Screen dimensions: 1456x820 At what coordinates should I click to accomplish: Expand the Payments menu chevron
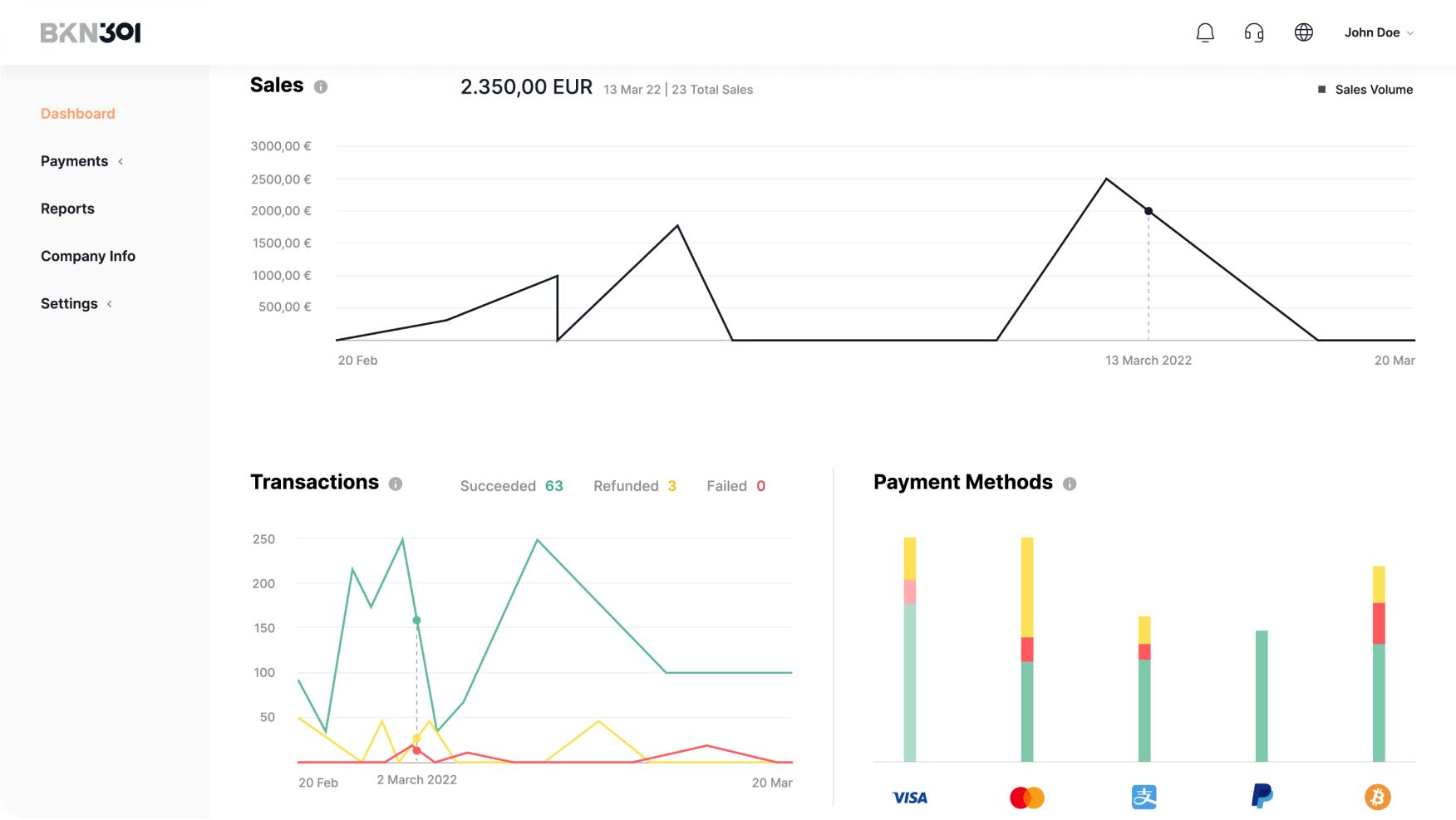click(121, 161)
